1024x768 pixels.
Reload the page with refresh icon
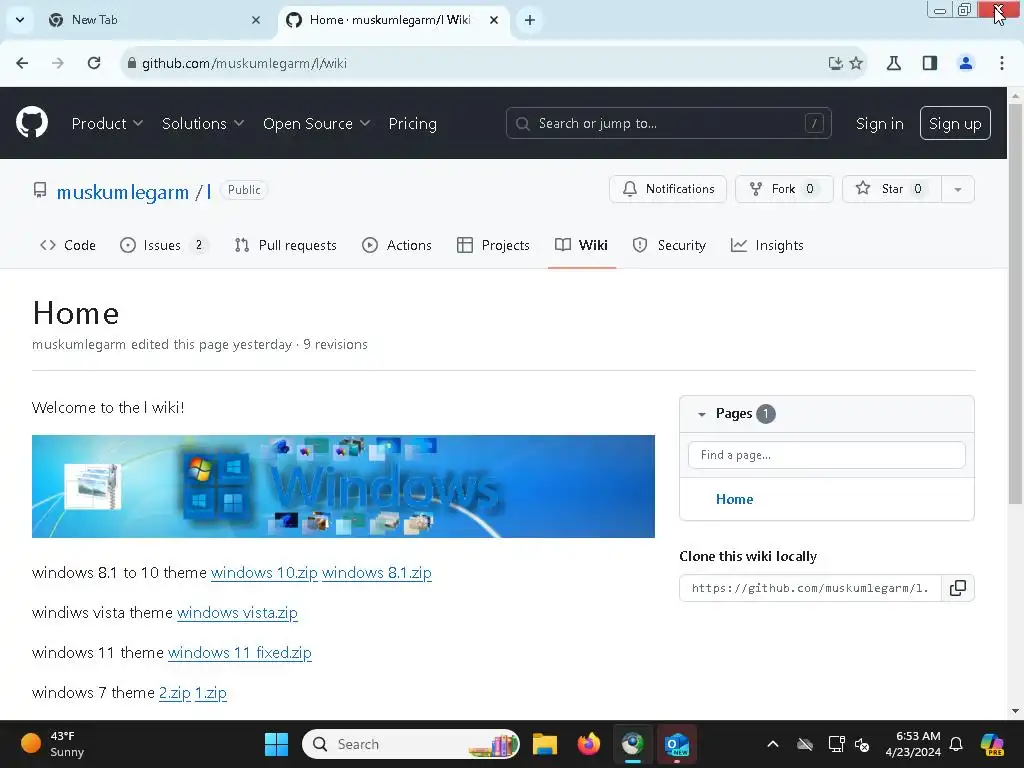click(x=94, y=63)
